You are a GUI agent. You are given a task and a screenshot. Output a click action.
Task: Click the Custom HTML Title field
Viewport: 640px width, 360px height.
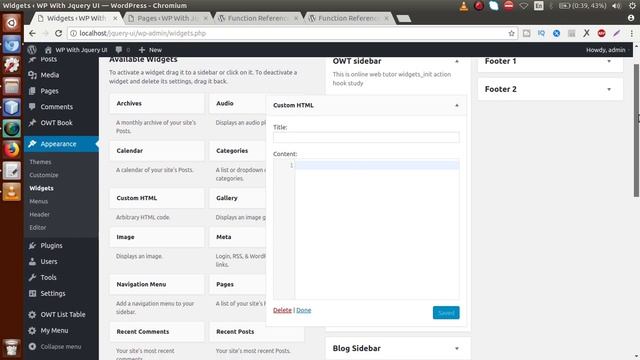pos(366,138)
